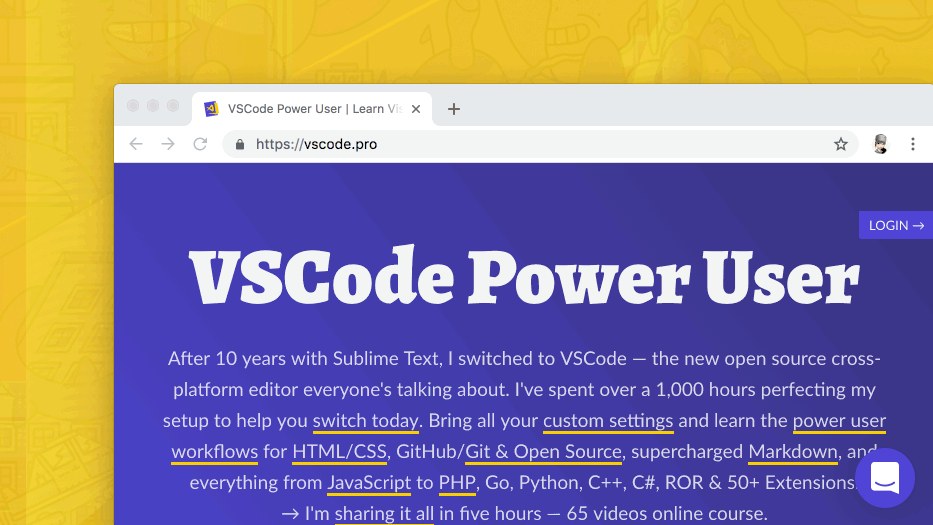The width and height of the screenshot is (933, 525).
Task: Follow the "JavaScript" link
Action: (369, 483)
